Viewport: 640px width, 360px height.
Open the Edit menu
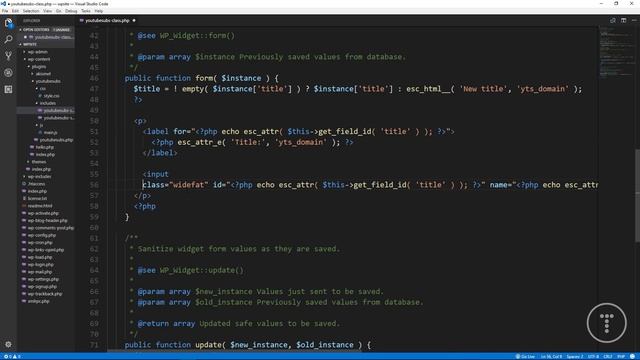pyautogui.click(x=15, y=11)
